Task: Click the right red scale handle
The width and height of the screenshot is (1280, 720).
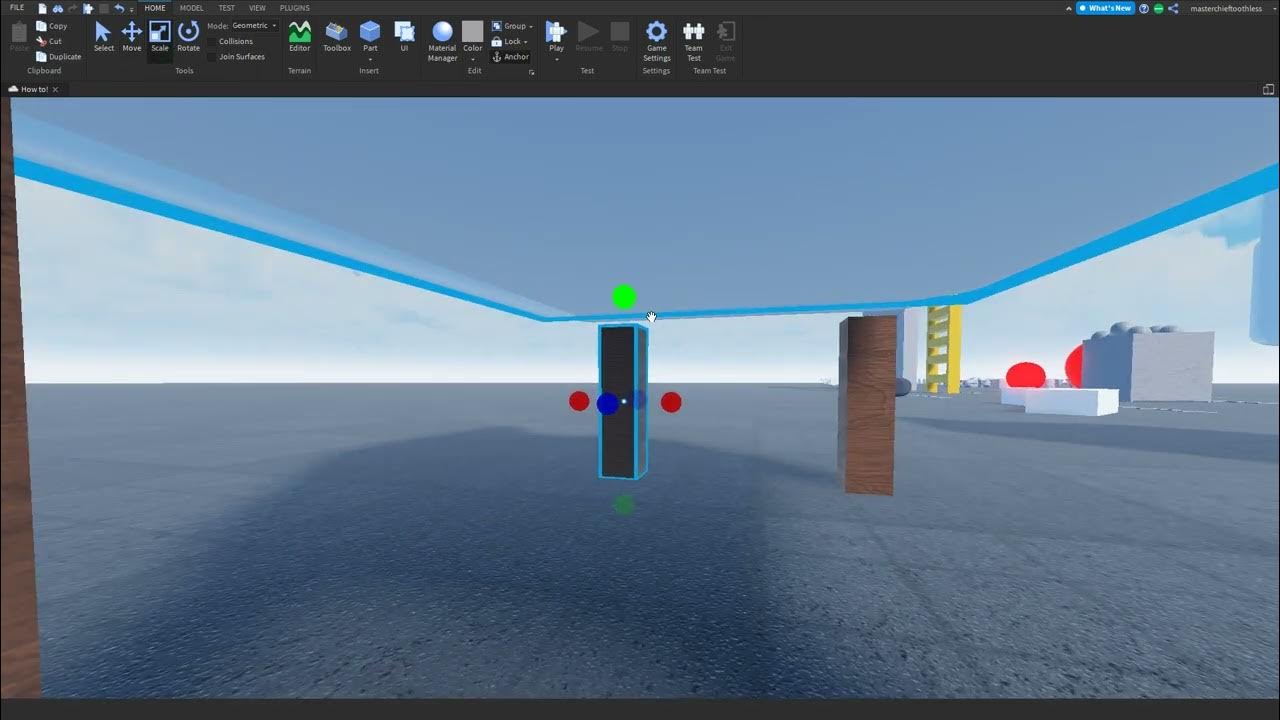Action: (671, 402)
